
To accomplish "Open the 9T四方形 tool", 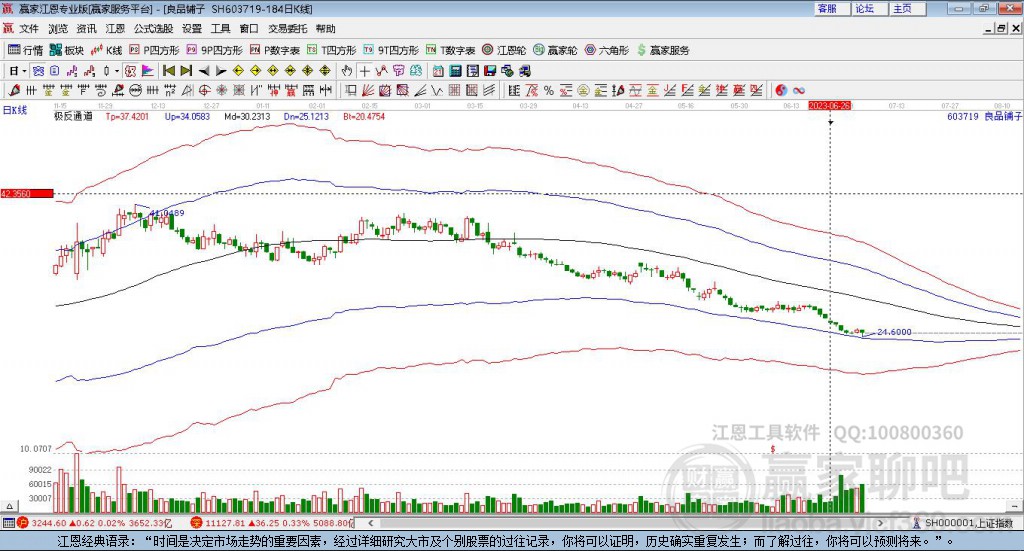I will pyautogui.click(x=391, y=50).
